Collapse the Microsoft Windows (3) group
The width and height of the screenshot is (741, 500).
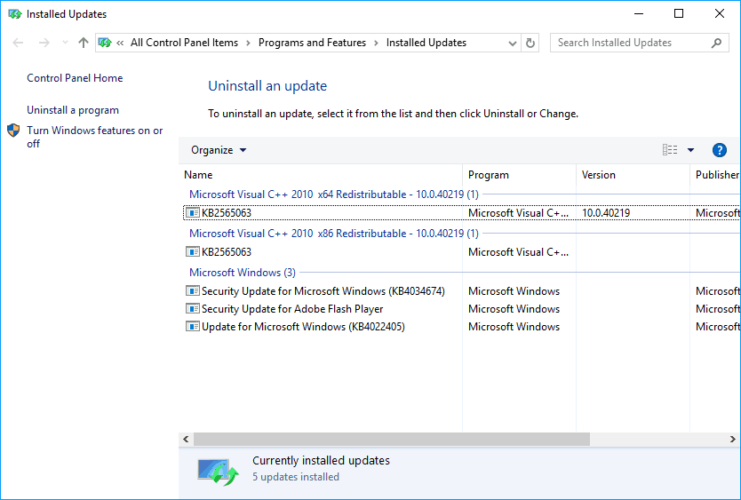(x=242, y=273)
